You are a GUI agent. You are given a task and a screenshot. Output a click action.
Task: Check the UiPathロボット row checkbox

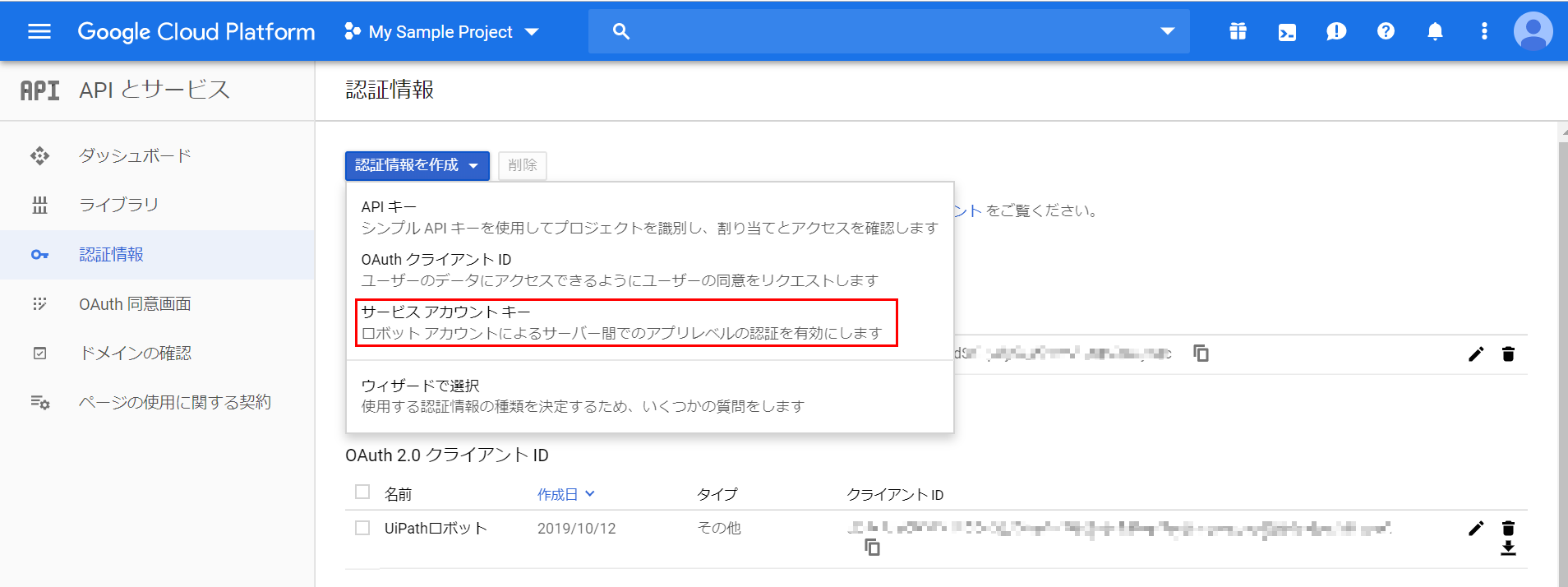(362, 528)
